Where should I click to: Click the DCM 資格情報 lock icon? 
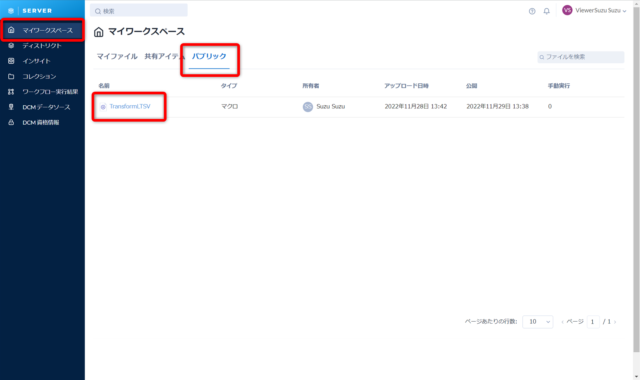[11, 122]
